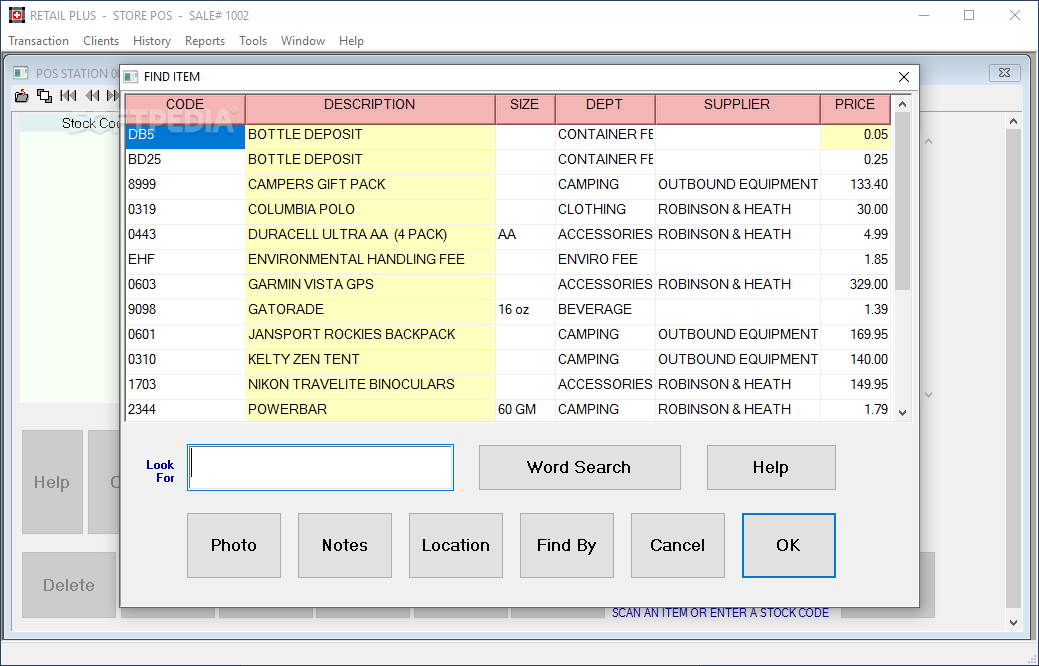Select NIKON TRAVELITE BINOCULARS item
This screenshot has height=666, width=1039.
click(x=370, y=385)
